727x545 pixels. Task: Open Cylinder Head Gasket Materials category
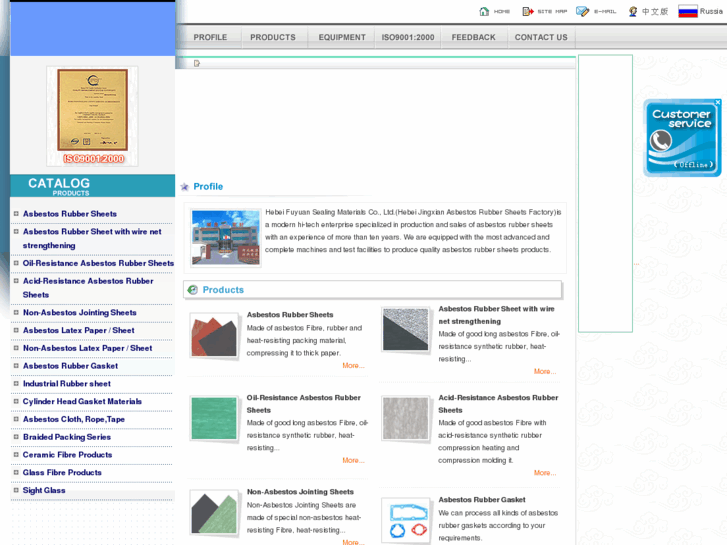83,401
